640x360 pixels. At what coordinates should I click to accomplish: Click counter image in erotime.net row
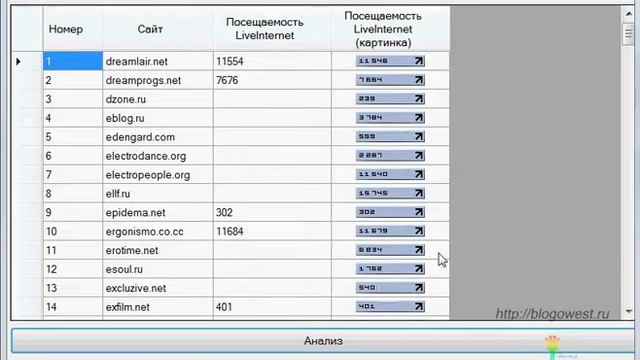[390, 250]
